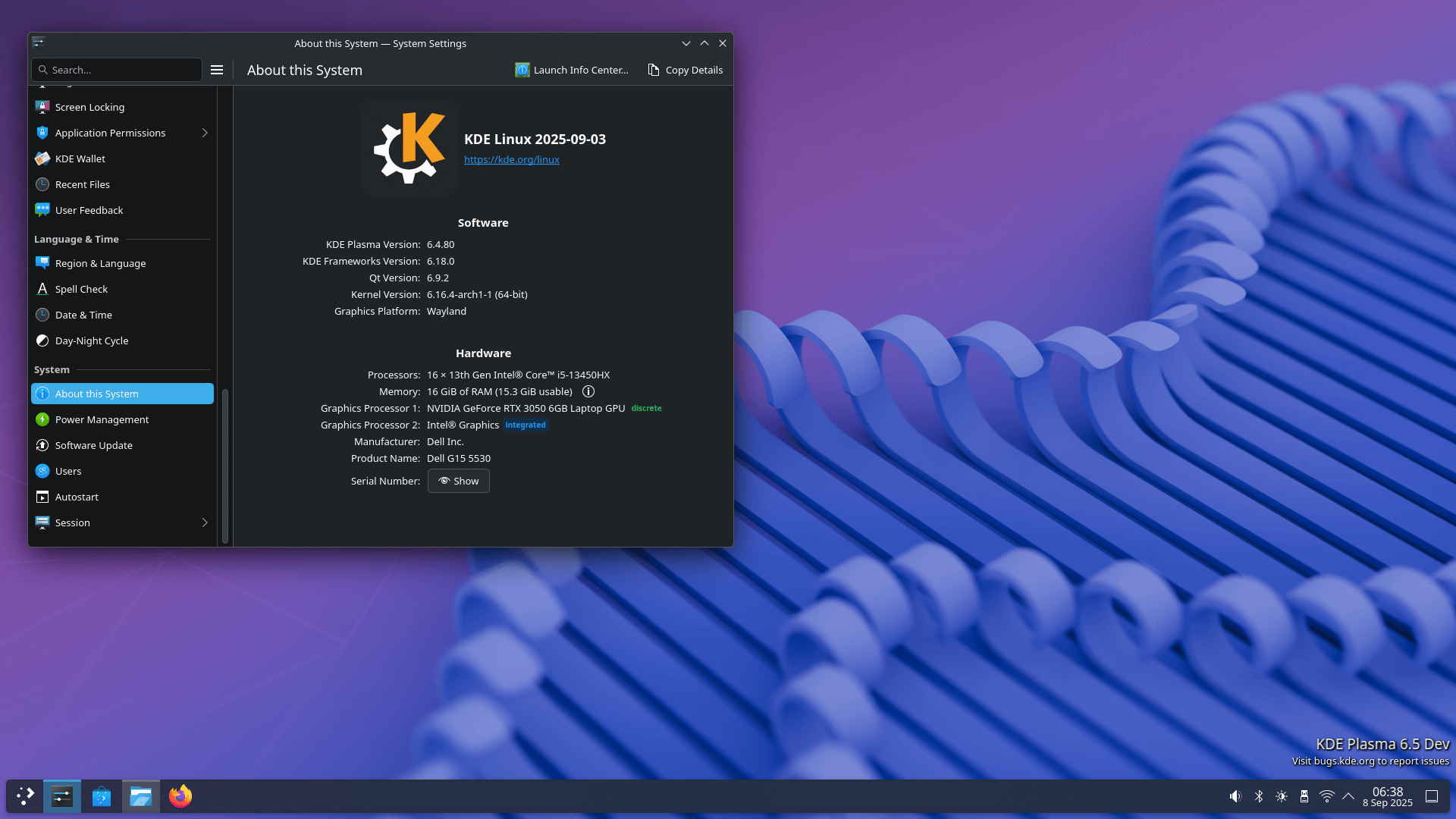Select the KDE Wallet settings icon
Viewport: 1456px width, 819px height.
pyautogui.click(x=42, y=158)
